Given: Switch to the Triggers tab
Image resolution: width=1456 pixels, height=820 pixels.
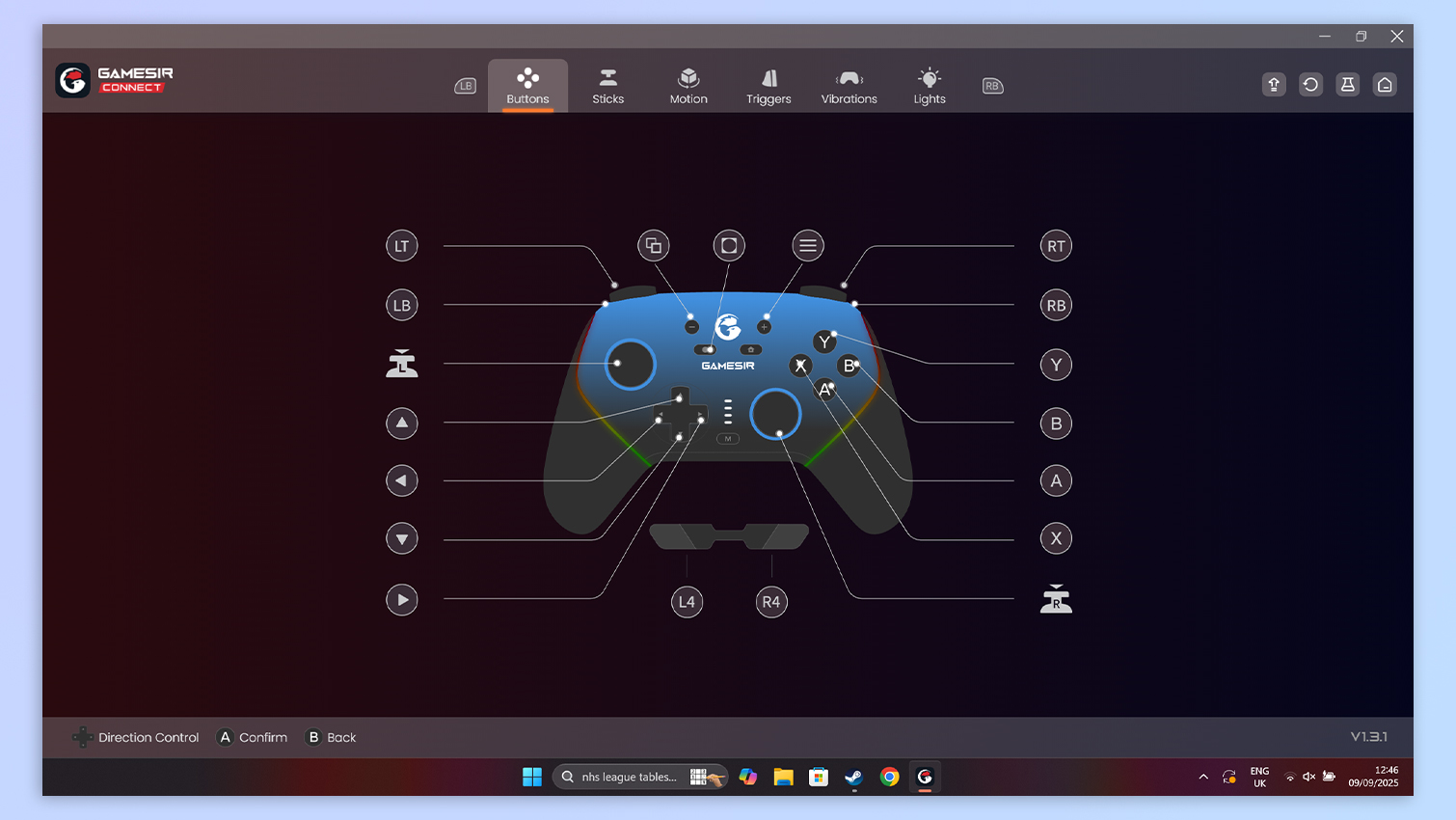Looking at the screenshot, I should tap(768, 86).
